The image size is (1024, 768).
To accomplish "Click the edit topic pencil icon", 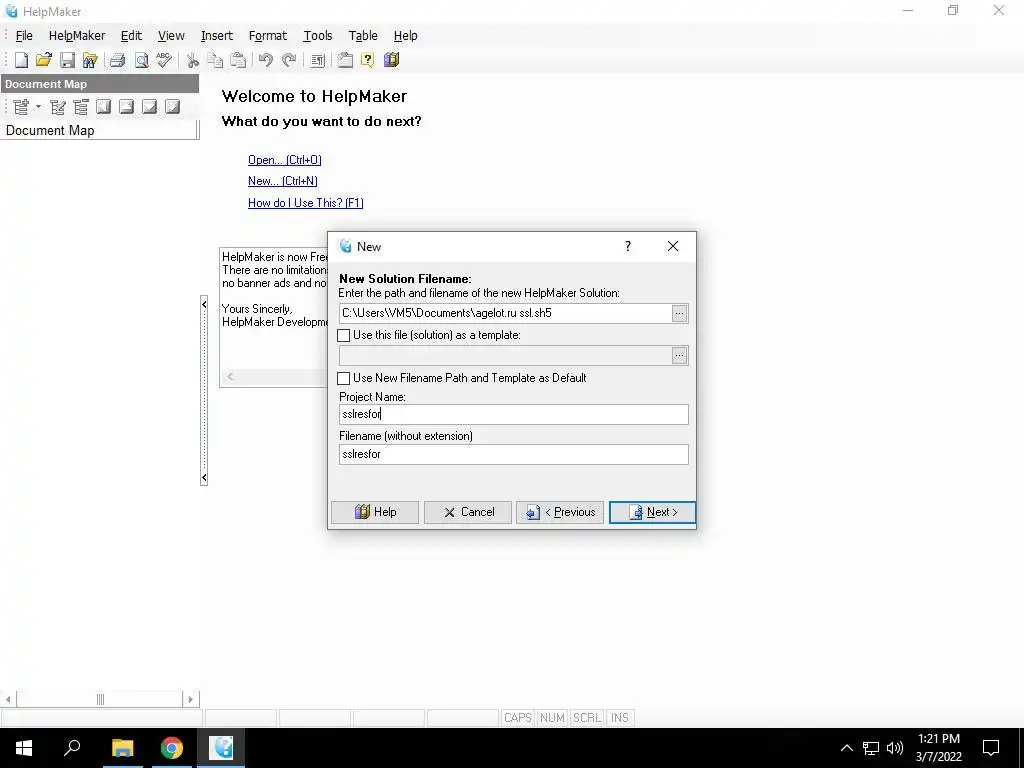I will coord(57,106).
